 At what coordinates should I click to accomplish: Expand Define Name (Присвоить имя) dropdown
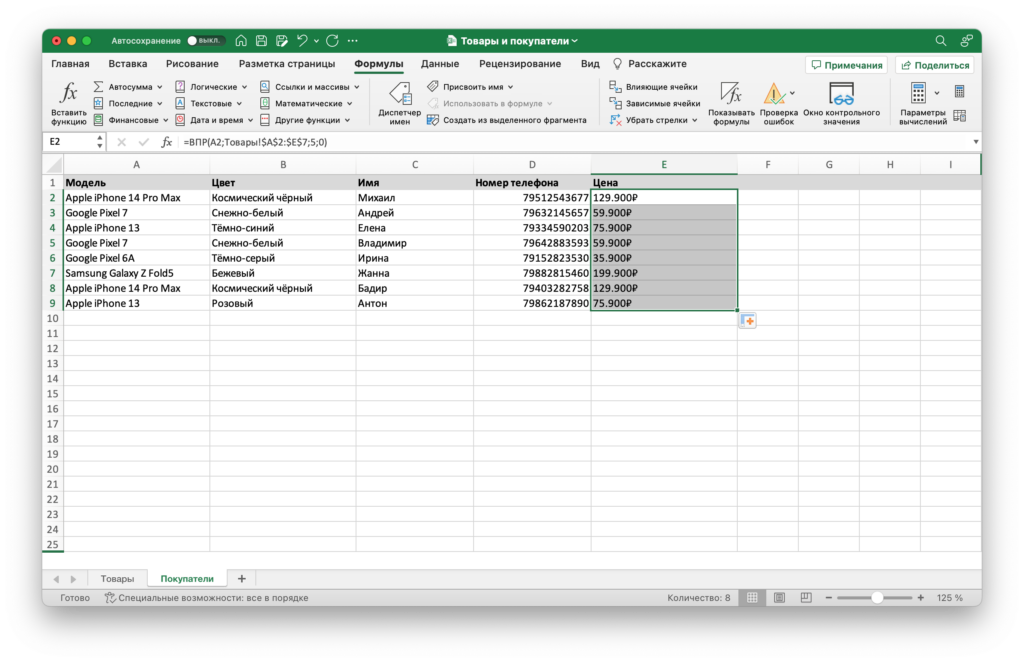[511, 87]
